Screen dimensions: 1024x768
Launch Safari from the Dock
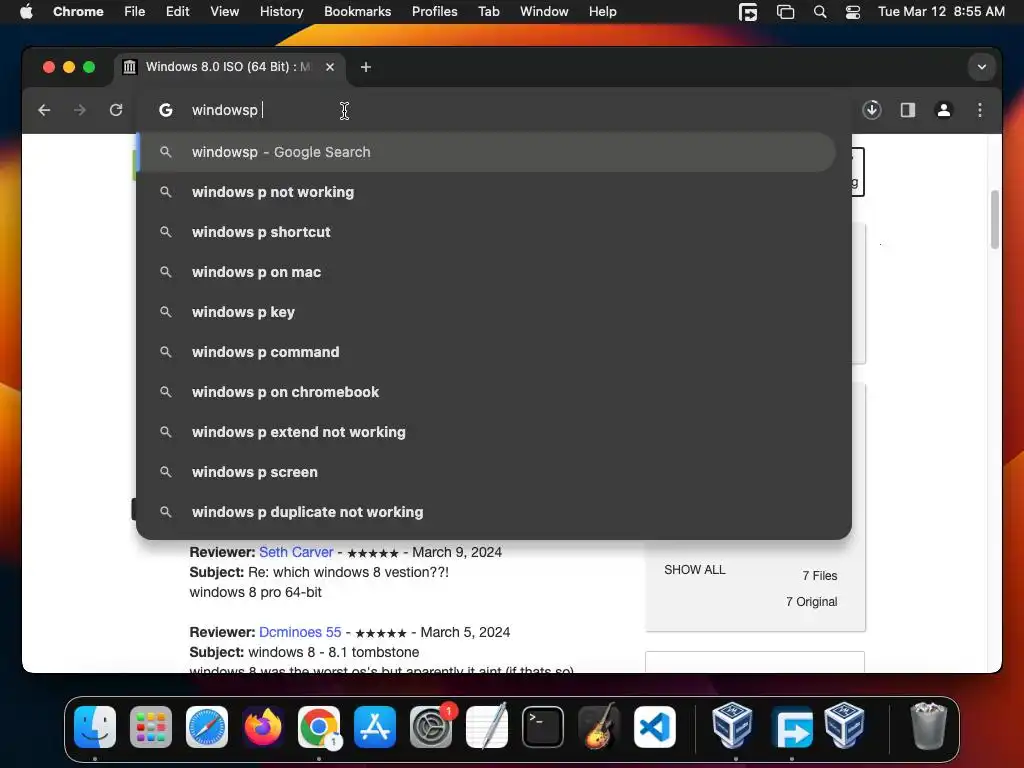207,727
